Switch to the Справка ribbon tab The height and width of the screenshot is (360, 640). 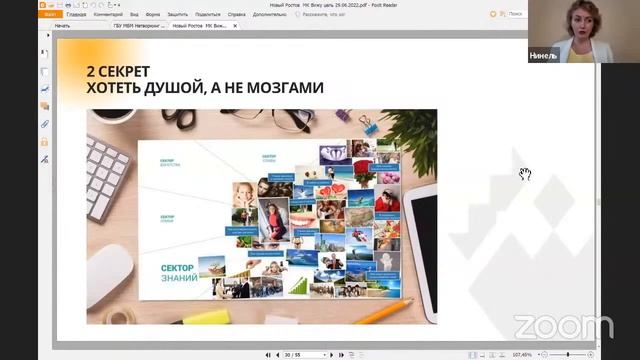[x=237, y=14]
